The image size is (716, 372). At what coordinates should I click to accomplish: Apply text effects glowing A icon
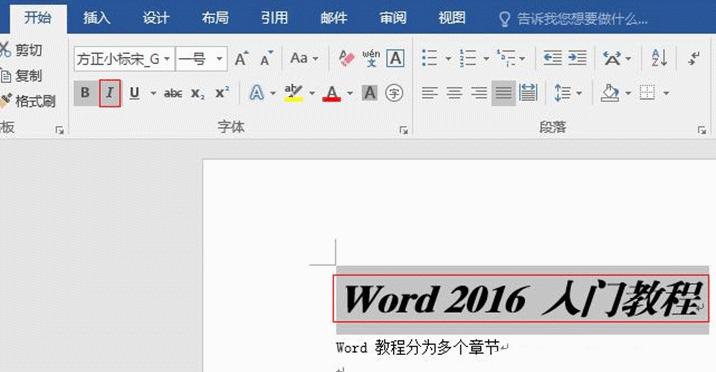tap(257, 93)
